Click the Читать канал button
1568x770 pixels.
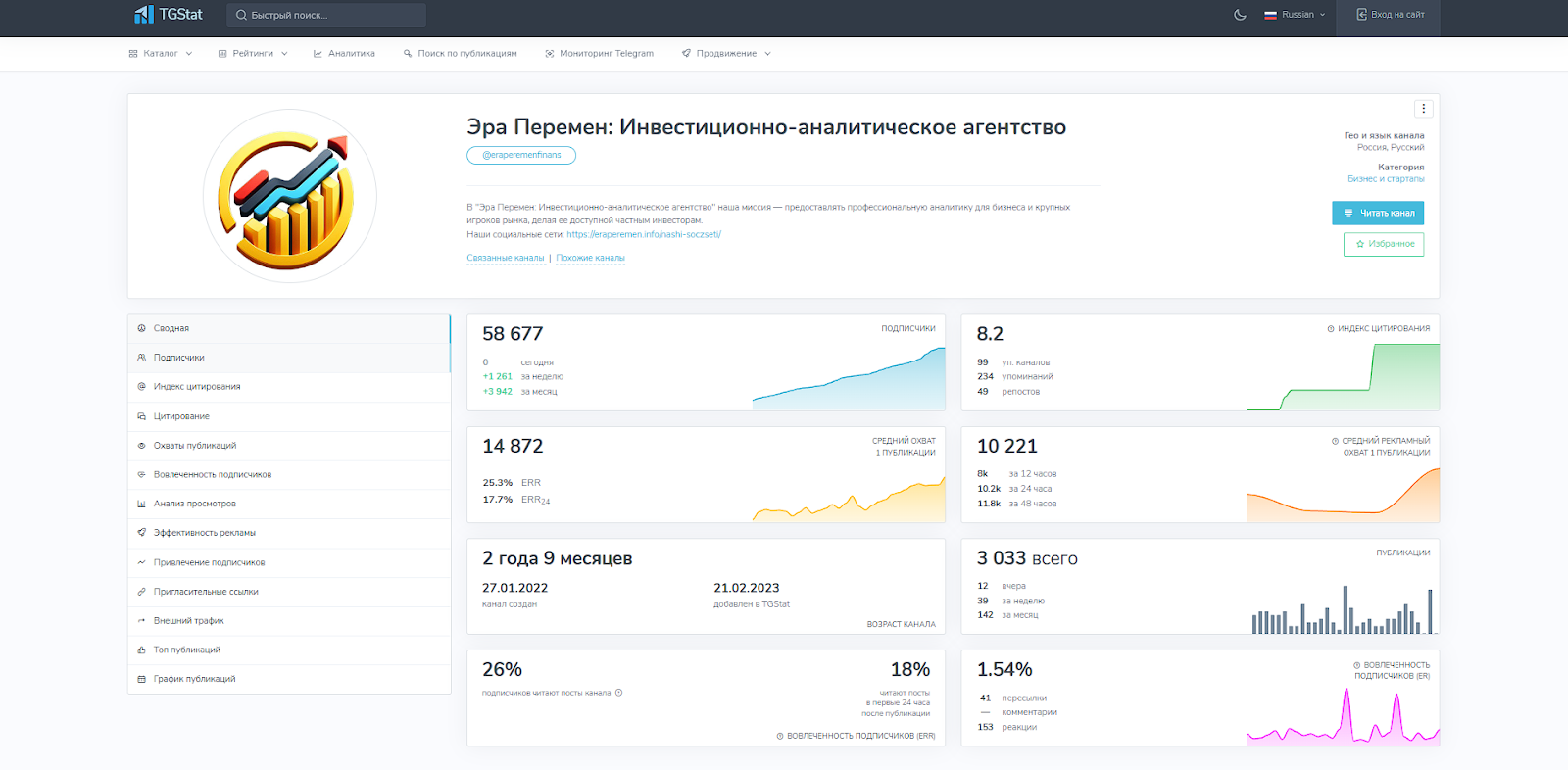[1378, 213]
